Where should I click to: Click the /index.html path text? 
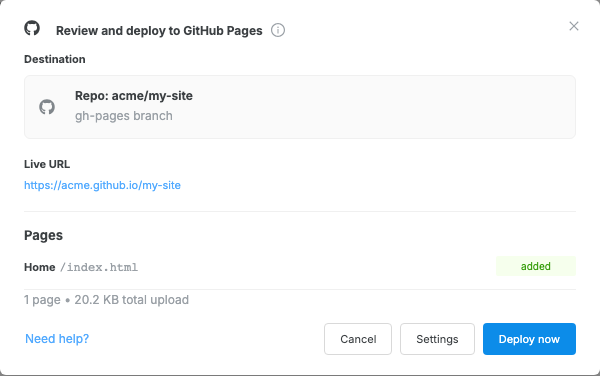(99, 267)
